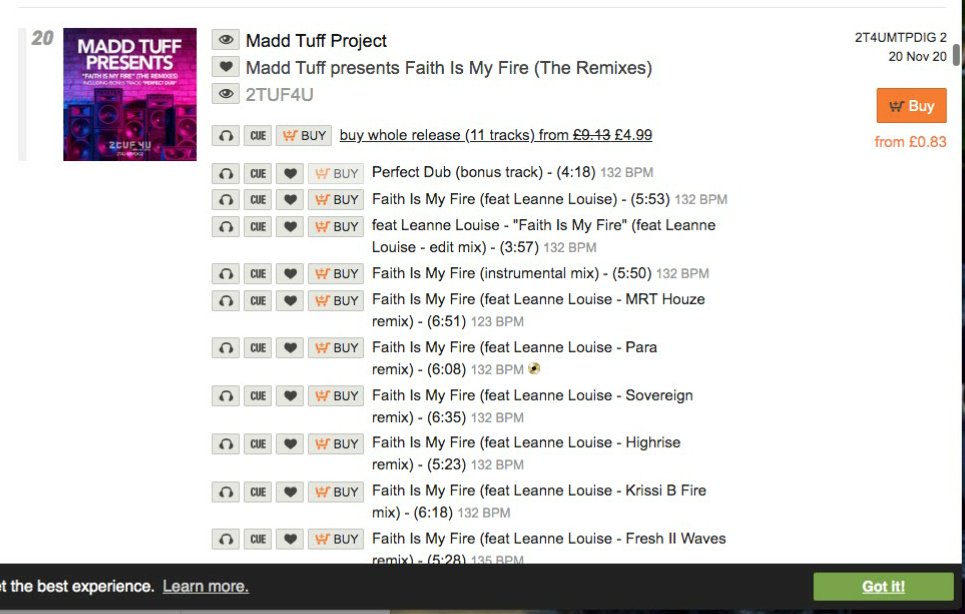Open buy whole release 11 tracks link
The height and width of the screenshot is (614, 965).
496,135
